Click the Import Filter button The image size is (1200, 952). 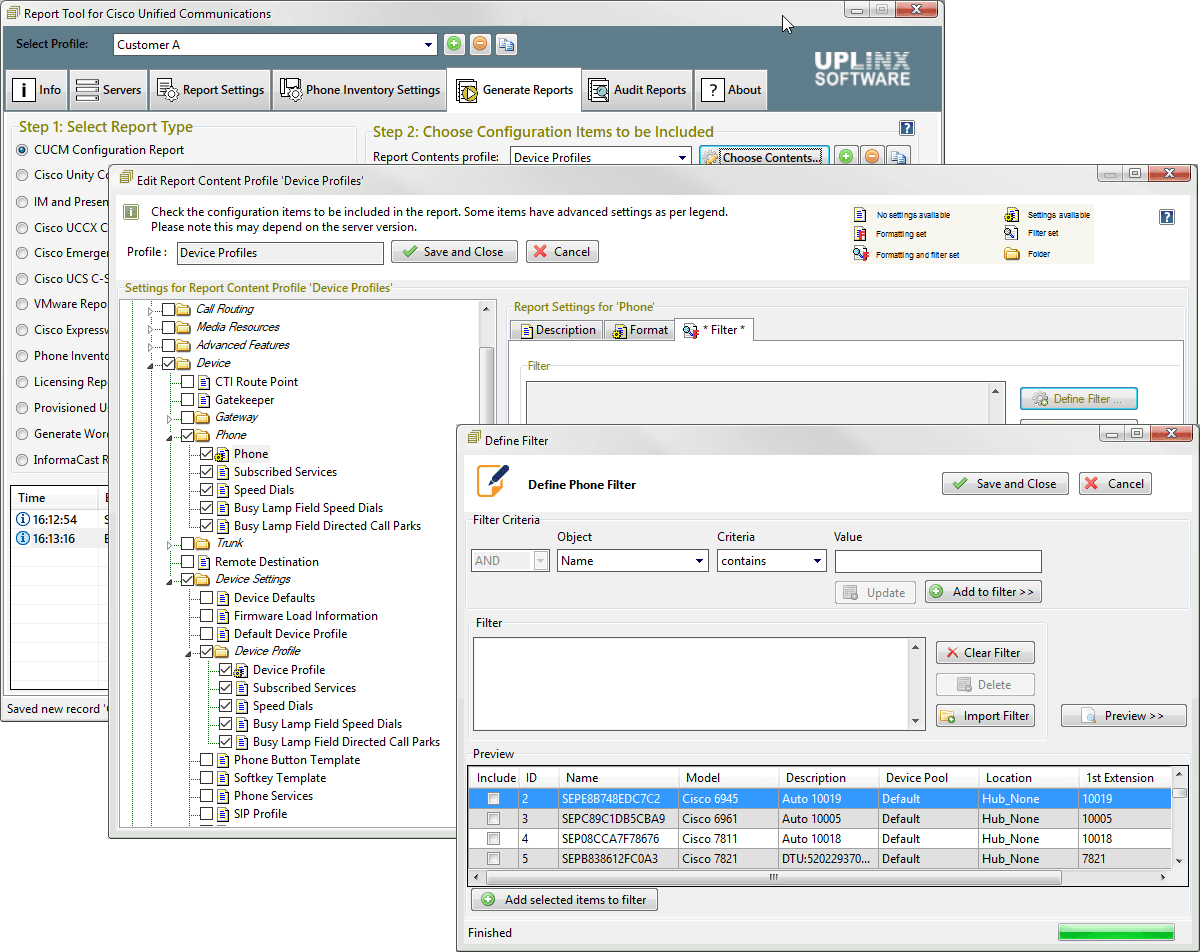[985, 716]
